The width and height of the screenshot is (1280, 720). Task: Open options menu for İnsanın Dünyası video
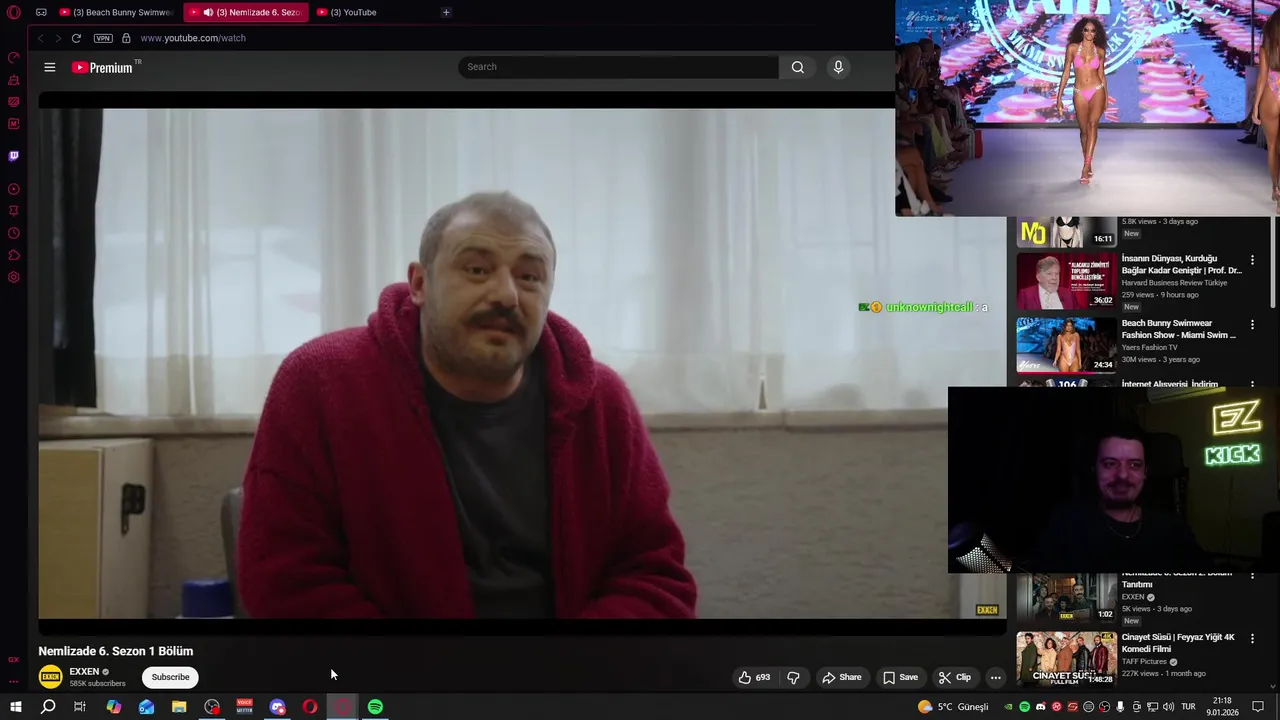(1252, 260)
